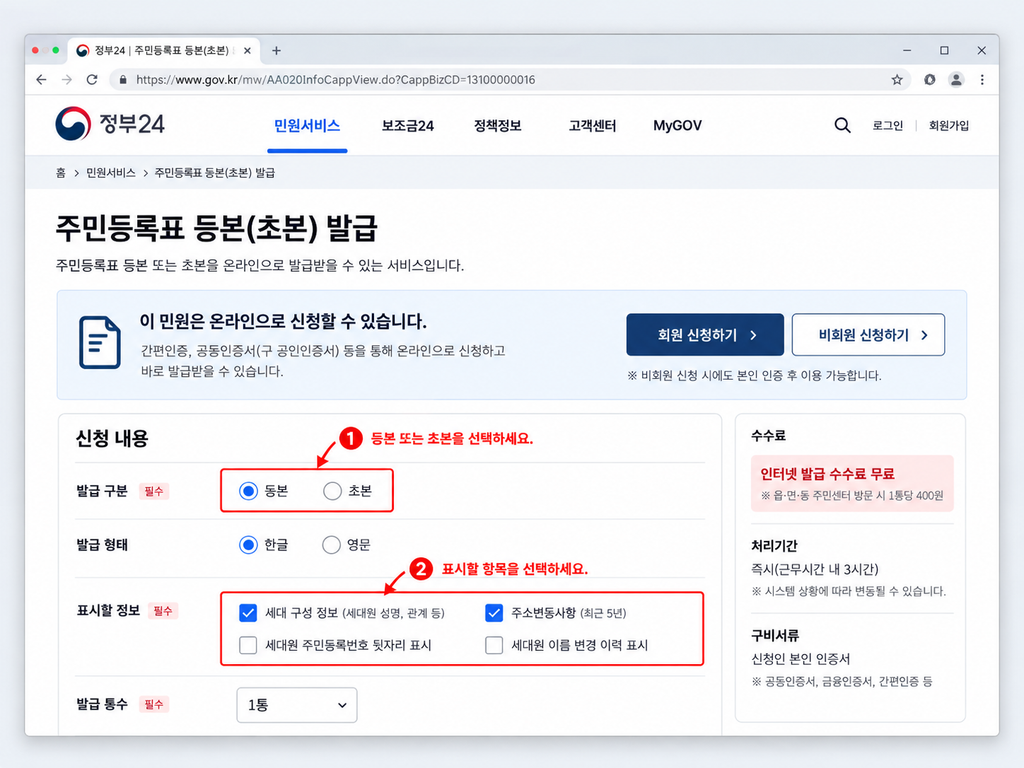Open the 보조금24 menu

(x=408, y=125)
